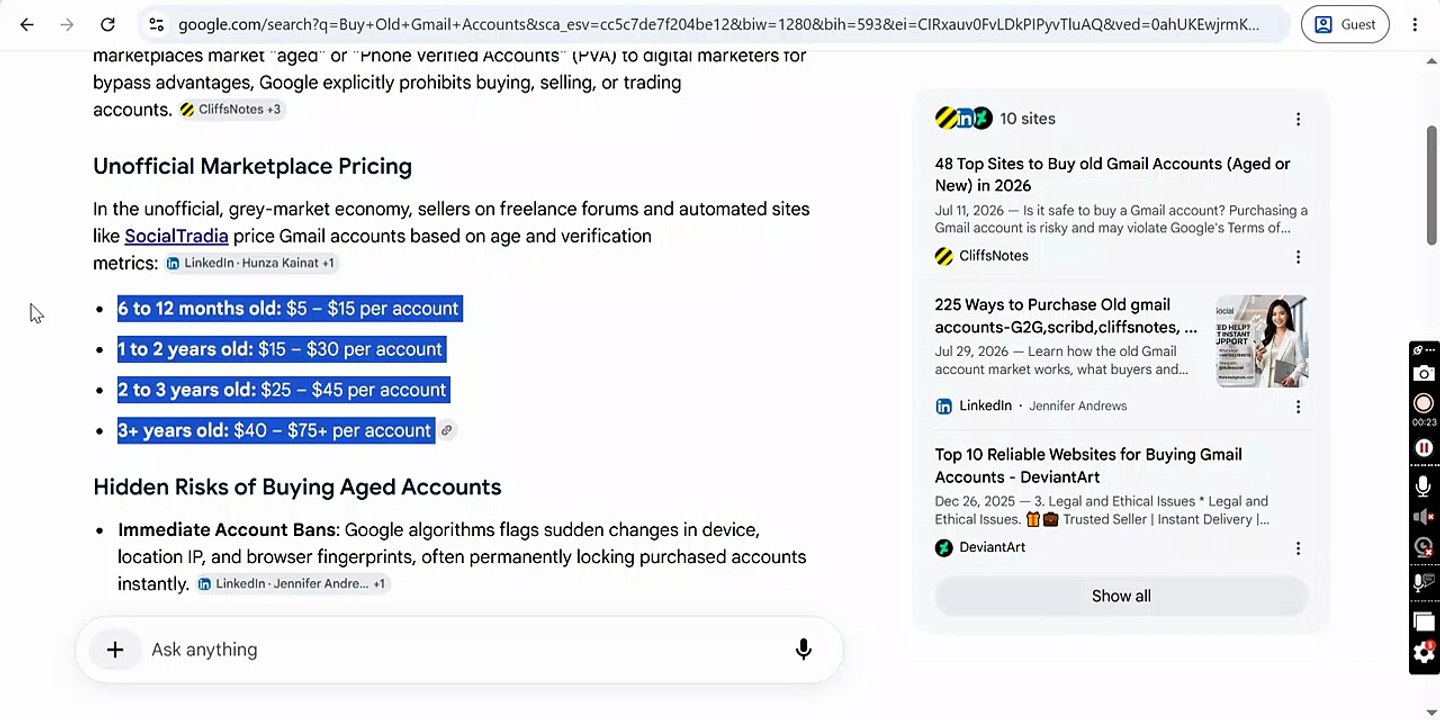Open 48 Top Sites to Buy old Gmail result

(x=1112, y=174)
